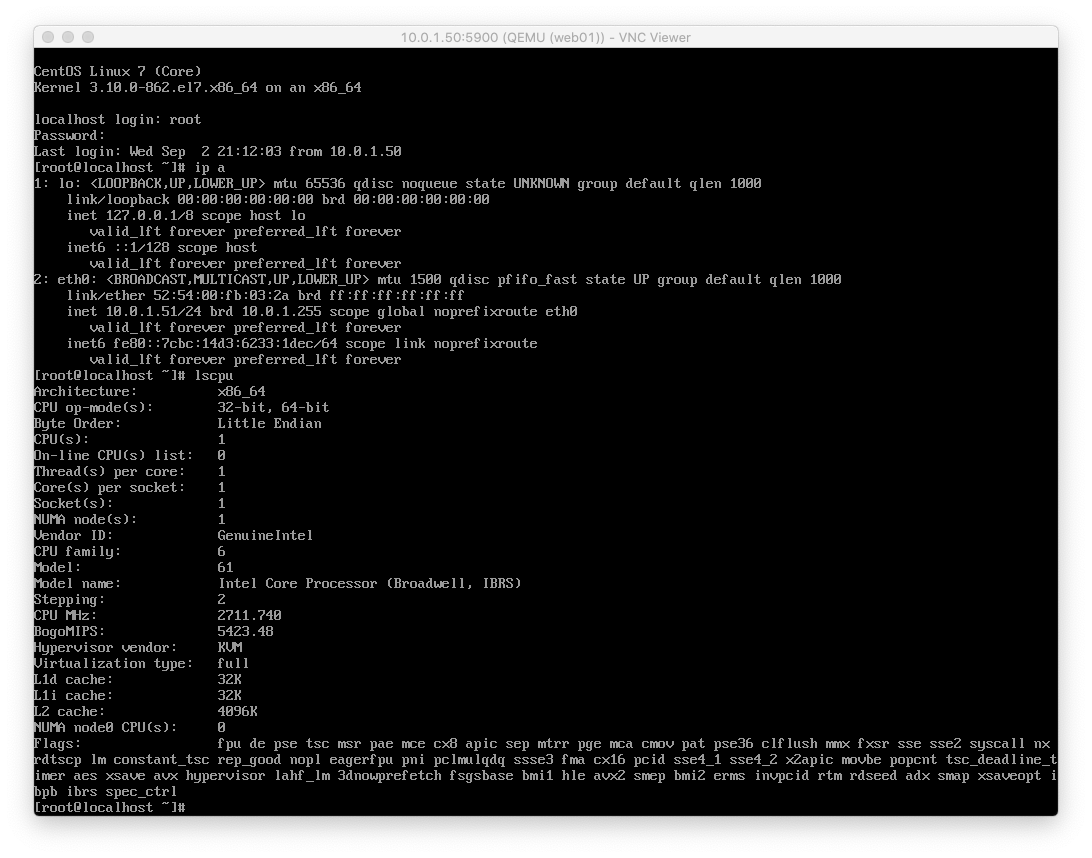Click the "link/loopback 00:00:00:00:00:00" line

278,199
